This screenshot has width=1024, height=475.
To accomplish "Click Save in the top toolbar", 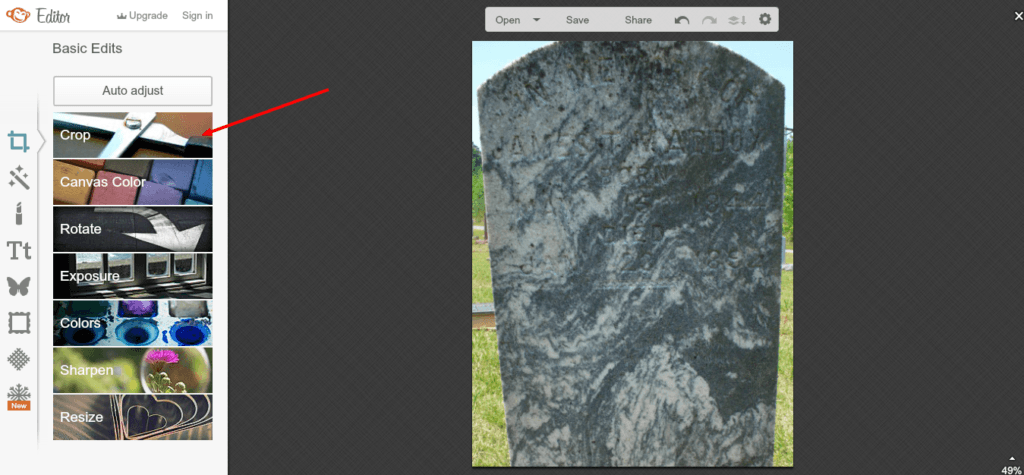I will pos(577,20).
